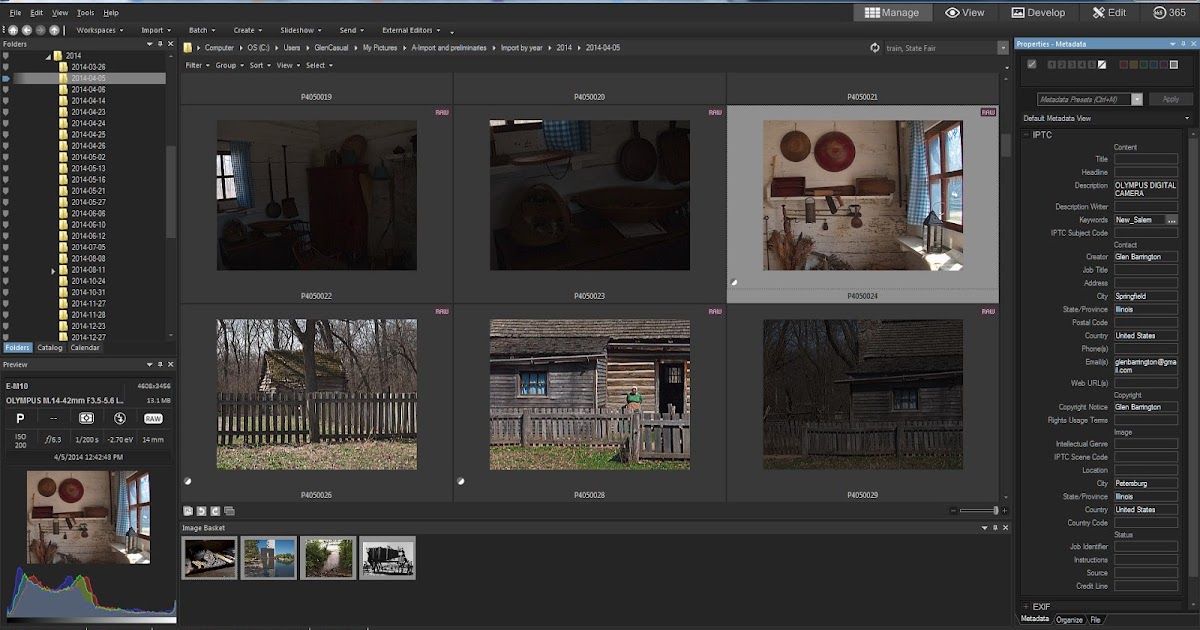
Task: Toggle Easy-Select marker for 2014-04-06 folder
Action: [5, 90]
